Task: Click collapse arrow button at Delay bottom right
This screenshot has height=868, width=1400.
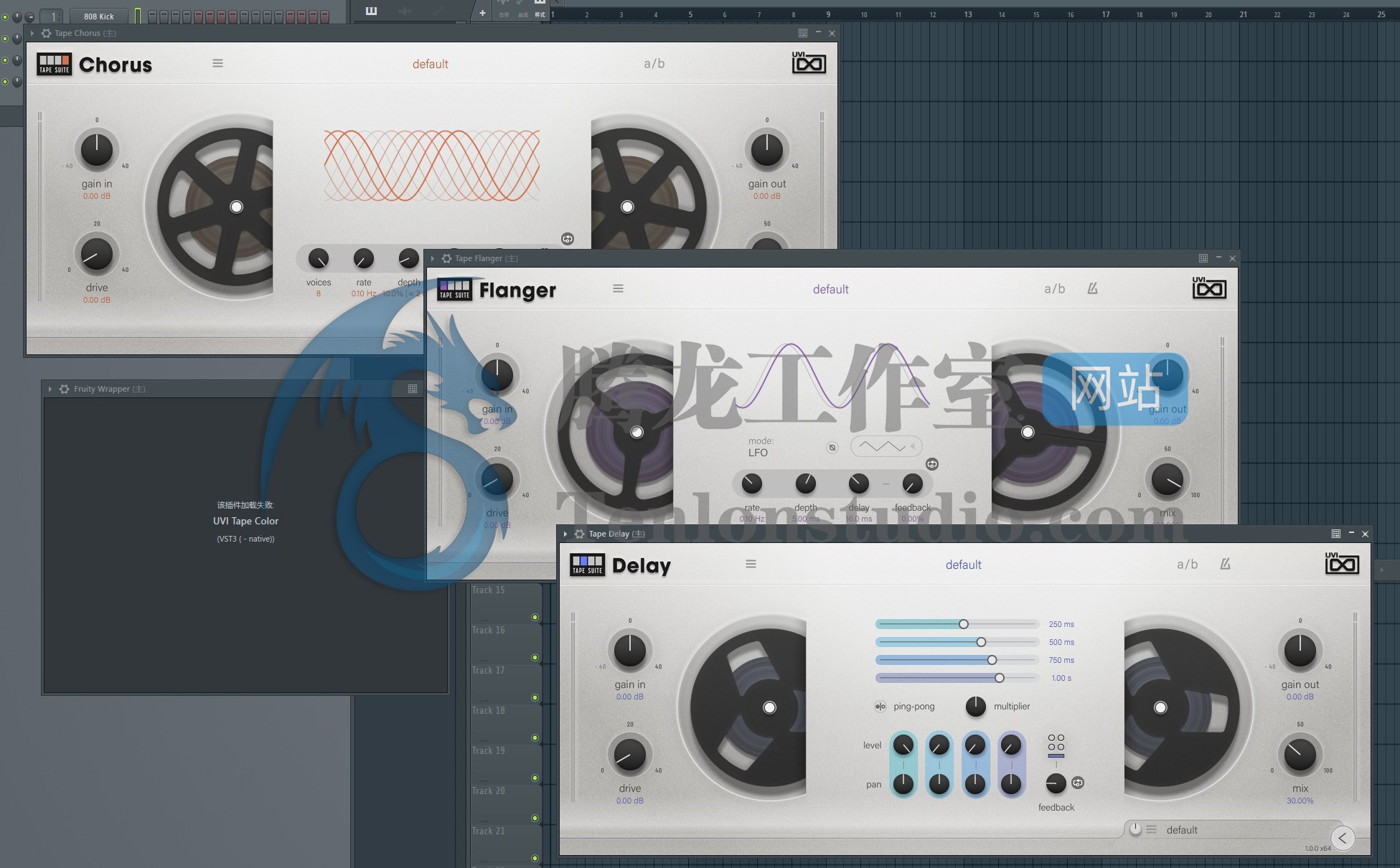Action: point(1343,838)
